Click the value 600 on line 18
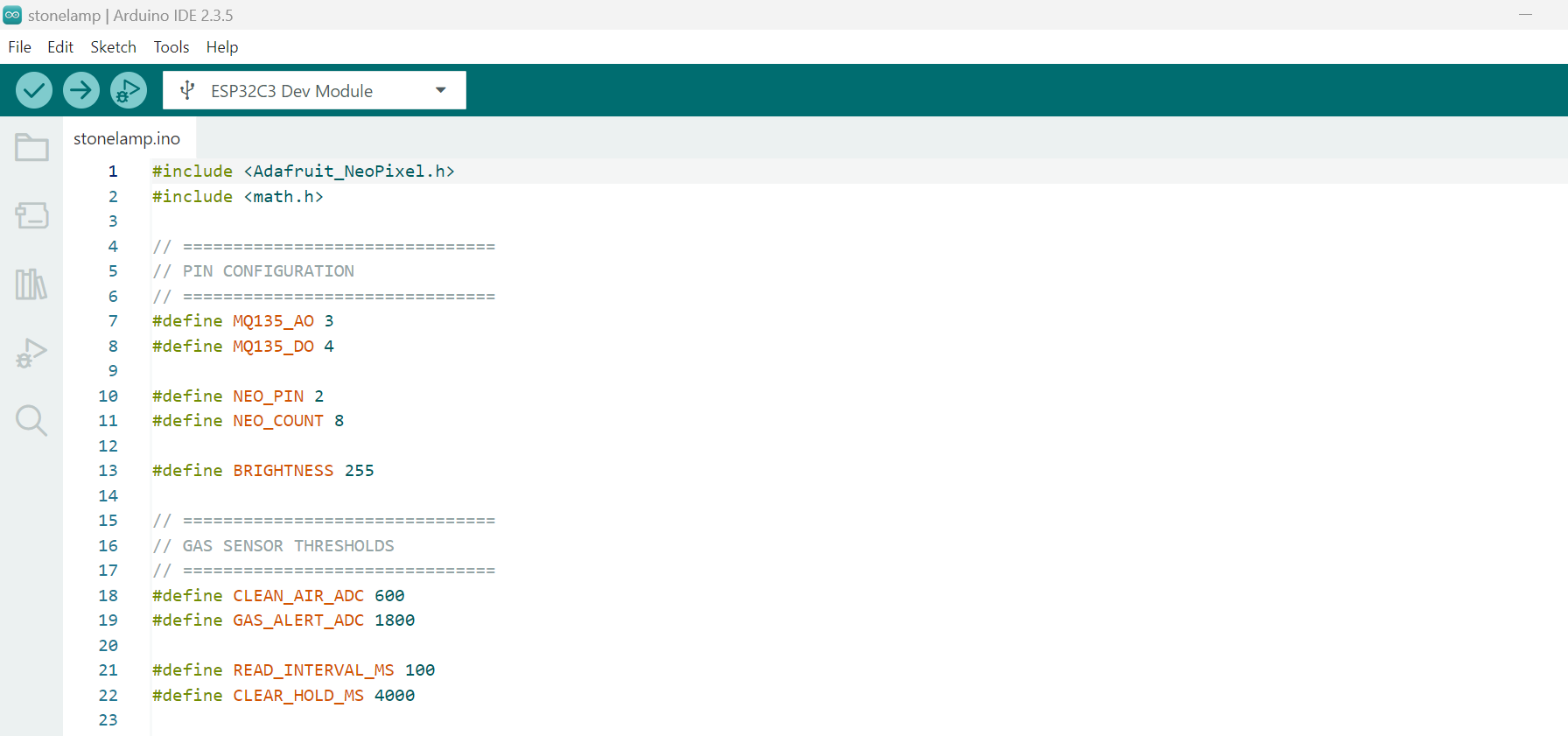1568x736 pixels. (x=390, y=596)
